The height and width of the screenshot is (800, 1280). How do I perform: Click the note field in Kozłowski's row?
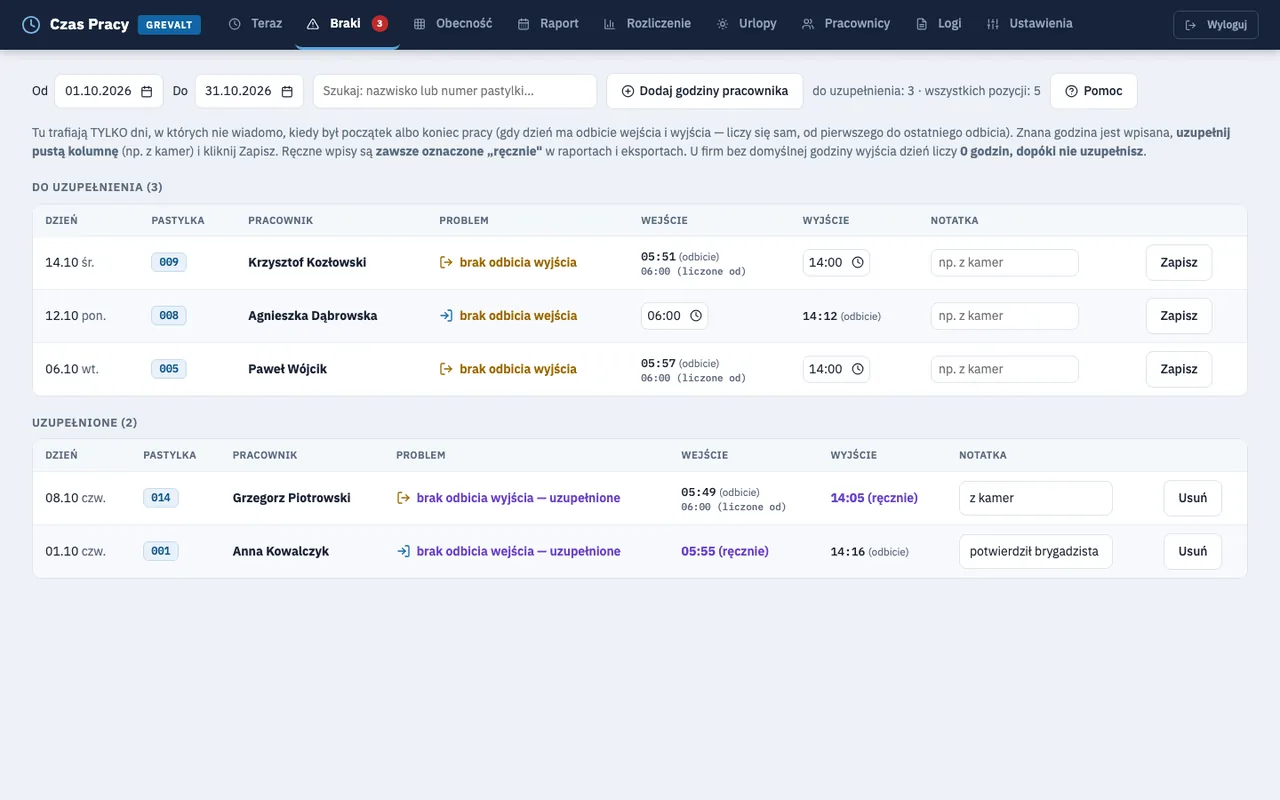1005,263
